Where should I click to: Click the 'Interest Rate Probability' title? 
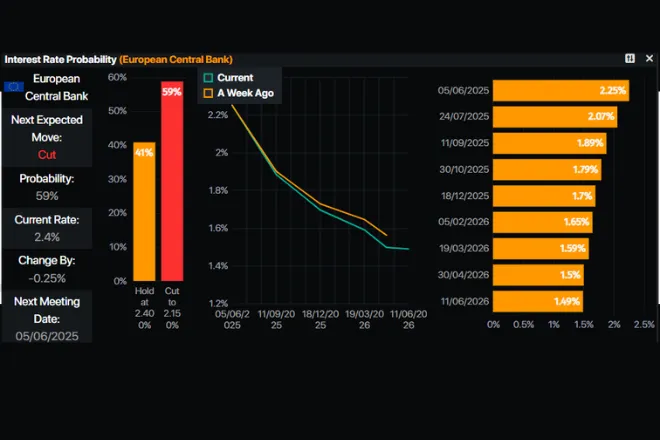60,59
